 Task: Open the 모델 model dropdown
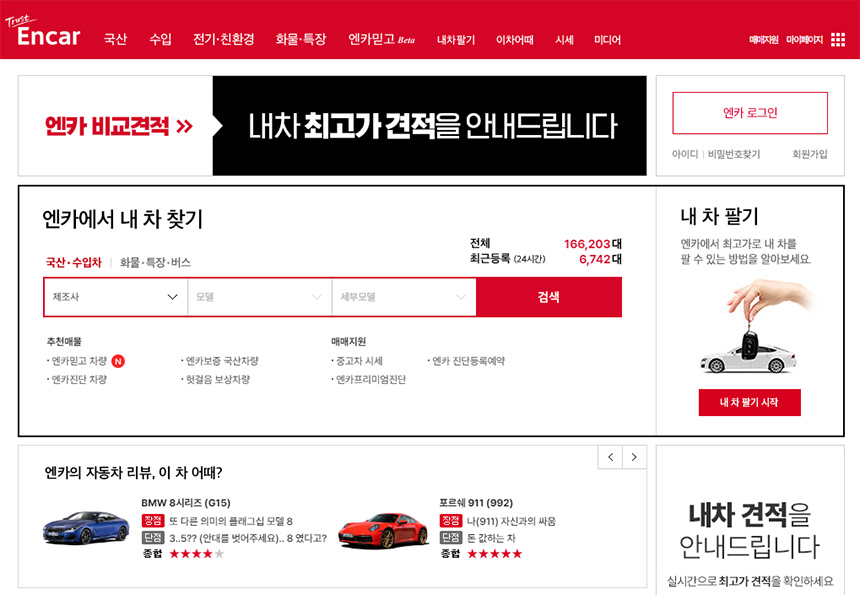pos(259,297)
